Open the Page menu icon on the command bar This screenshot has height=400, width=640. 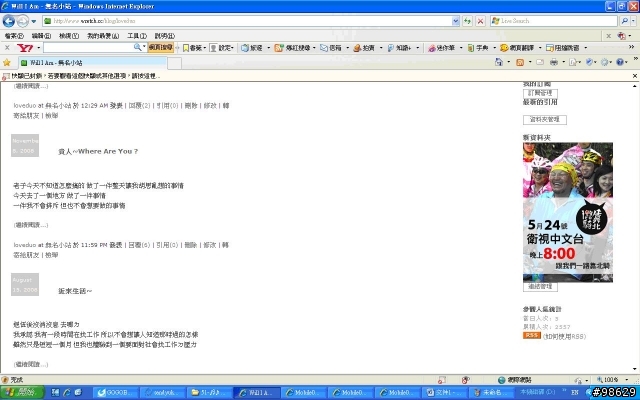point(573,62)
